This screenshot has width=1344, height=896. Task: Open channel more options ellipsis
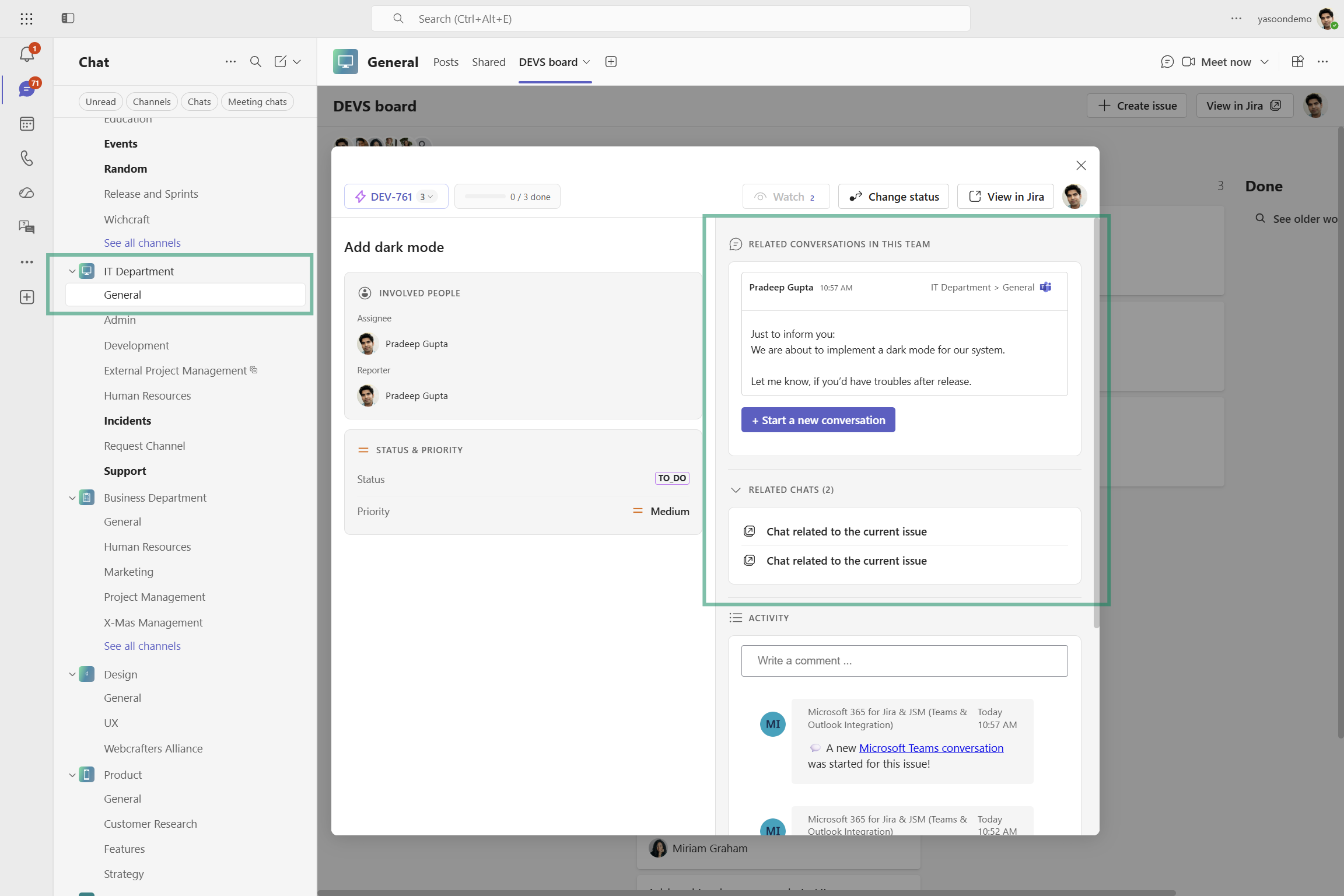click(1322, 62)
